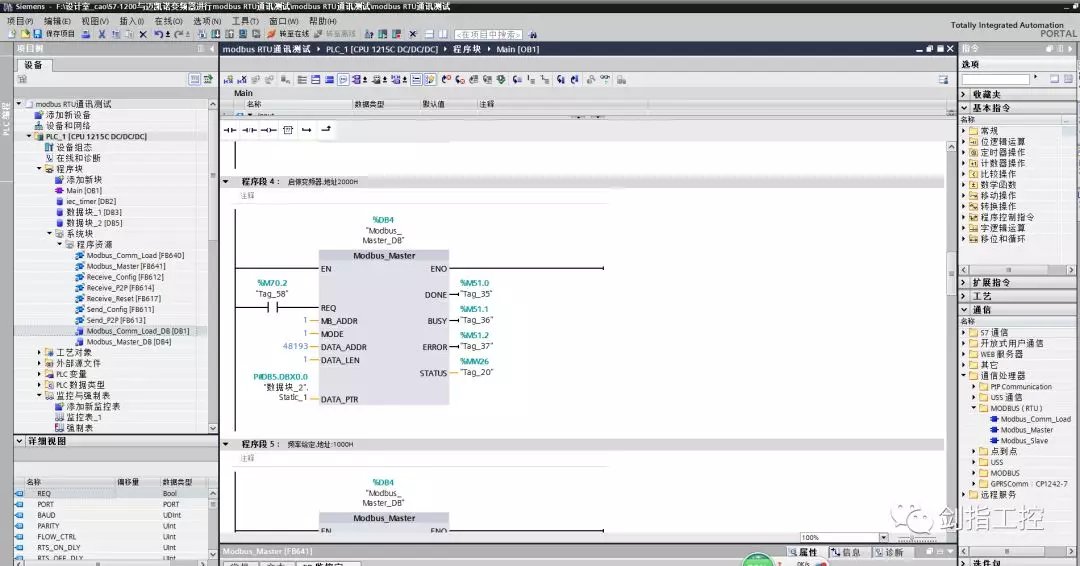Click the delete X icon in main toolbar
Image resolution: width=1080 pixels, height=566 pixels.
coord(143,34)
